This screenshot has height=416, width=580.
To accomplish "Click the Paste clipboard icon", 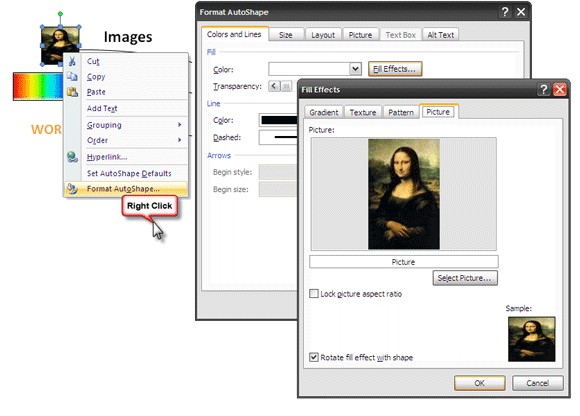I will (72, 92).
